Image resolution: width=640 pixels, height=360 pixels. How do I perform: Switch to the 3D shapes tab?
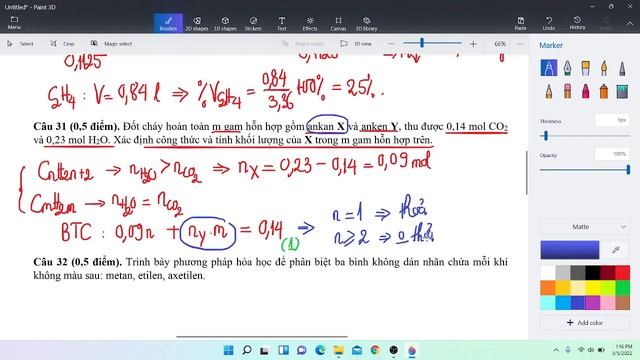click(x=225, y=23)
